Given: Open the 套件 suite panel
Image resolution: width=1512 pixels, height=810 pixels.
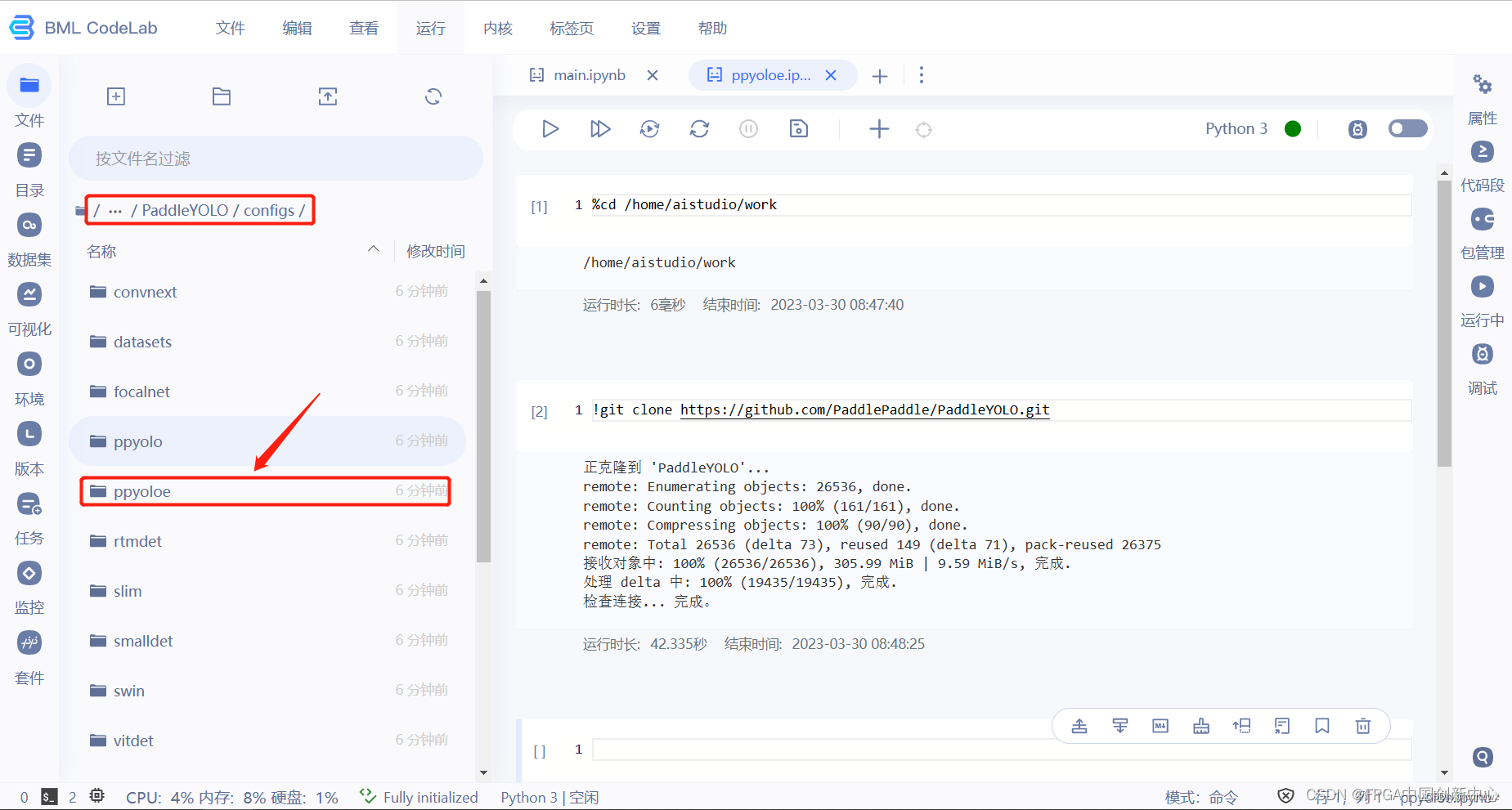Looking at the screenshot, I should [29, 658].
